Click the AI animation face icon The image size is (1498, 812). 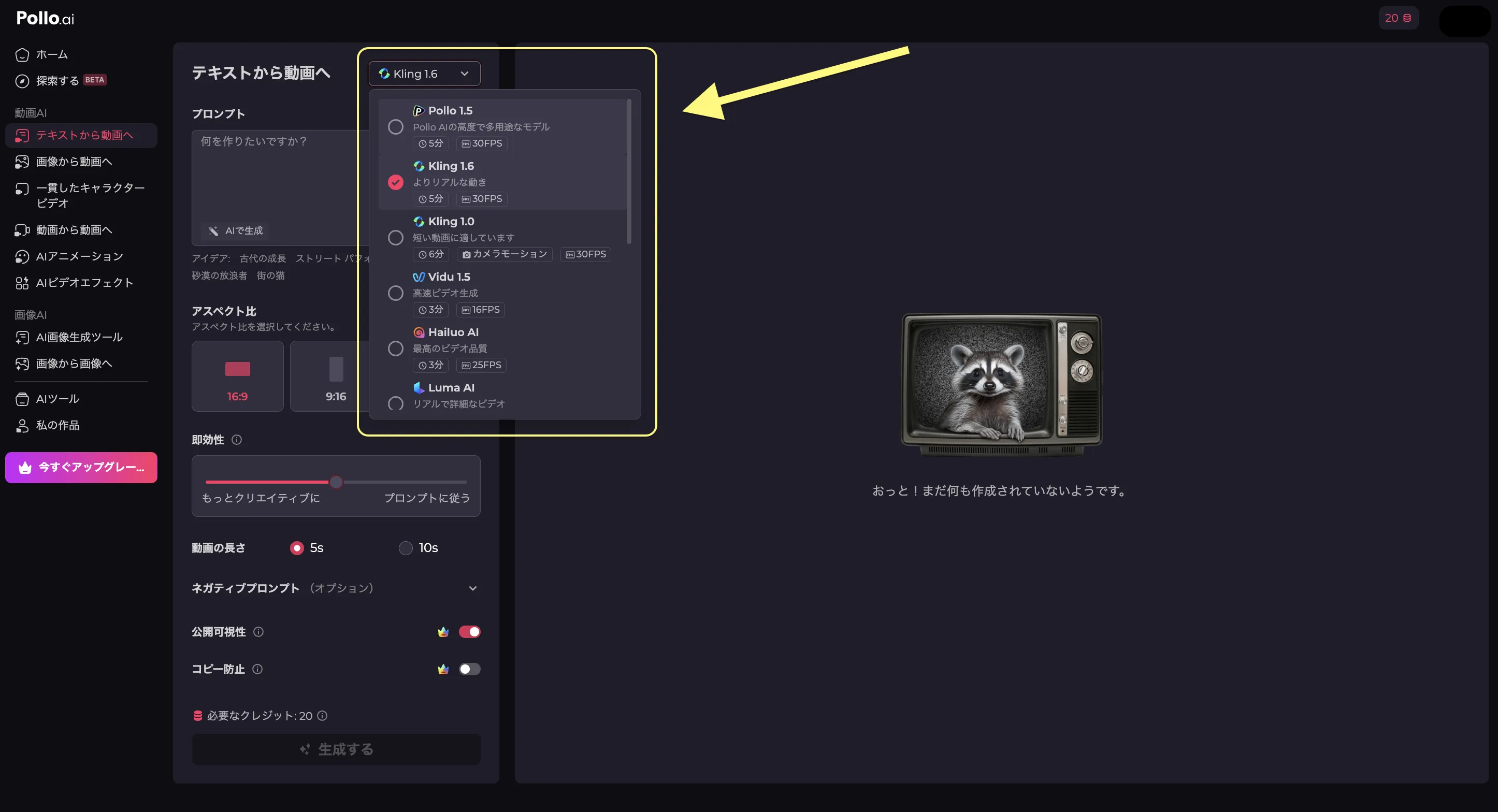(x=22, y=256)
